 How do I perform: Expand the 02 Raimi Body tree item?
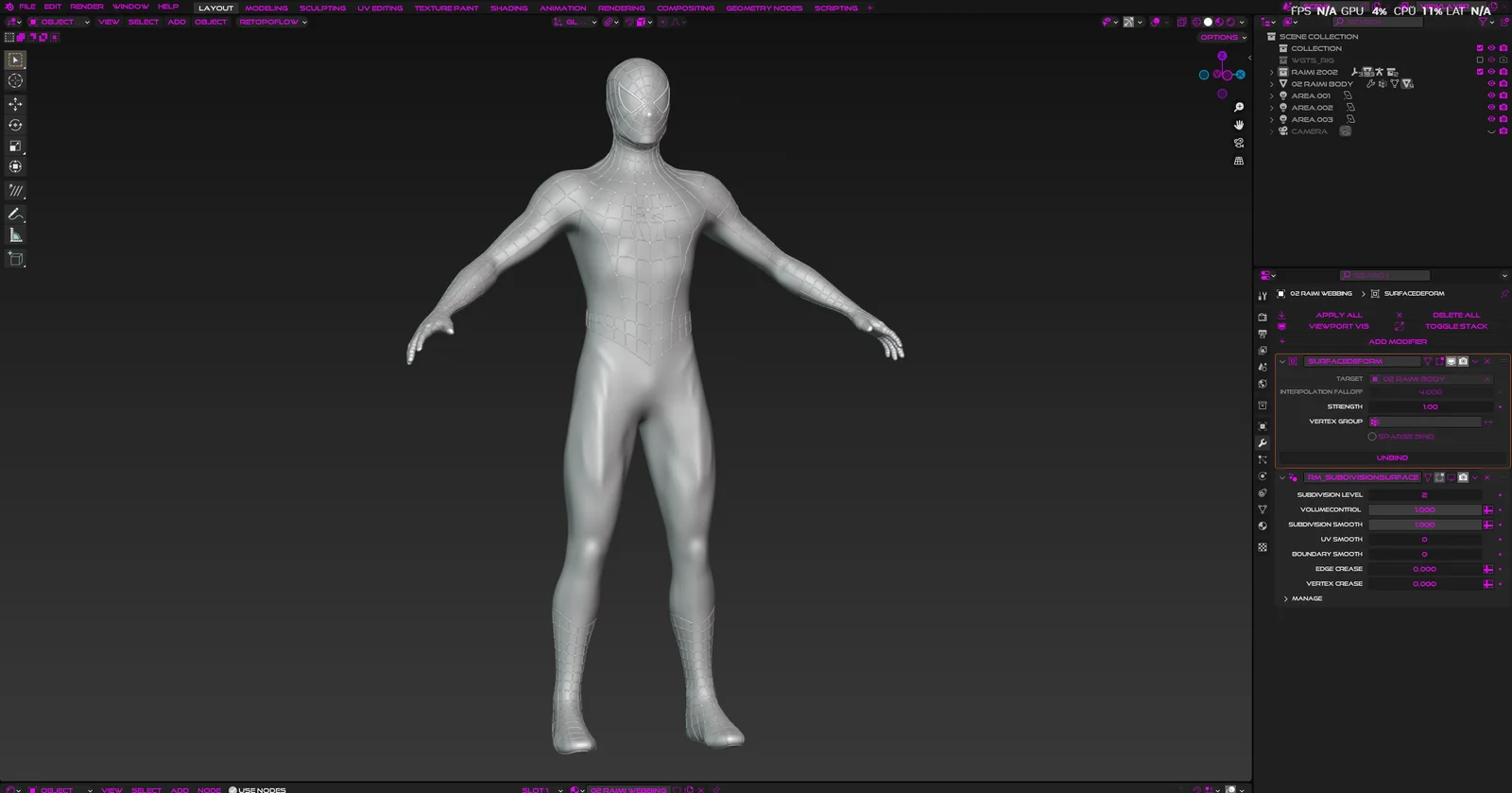tap(1272, 84)
